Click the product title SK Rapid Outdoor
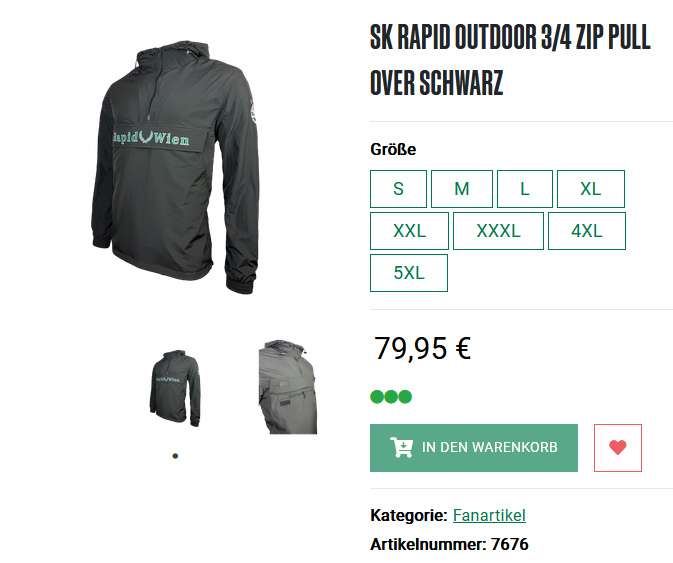 coord(510,60)
